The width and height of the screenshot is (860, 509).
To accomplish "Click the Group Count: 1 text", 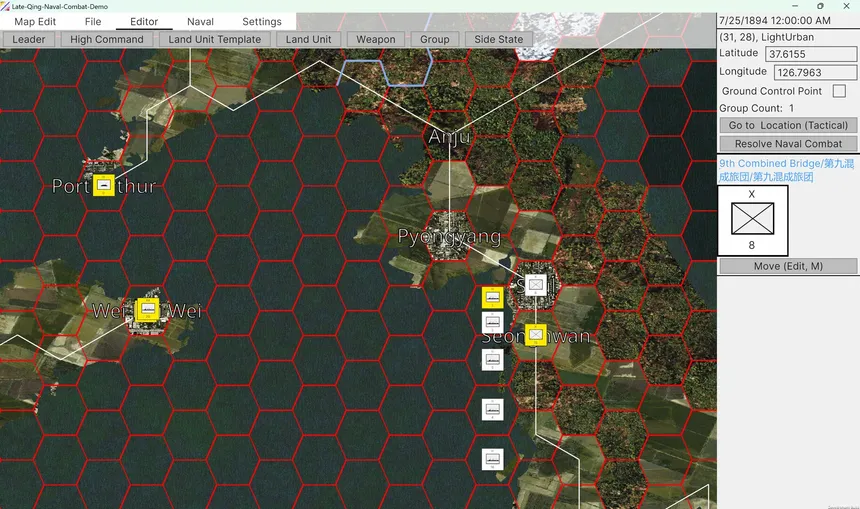I will (756, 108).
